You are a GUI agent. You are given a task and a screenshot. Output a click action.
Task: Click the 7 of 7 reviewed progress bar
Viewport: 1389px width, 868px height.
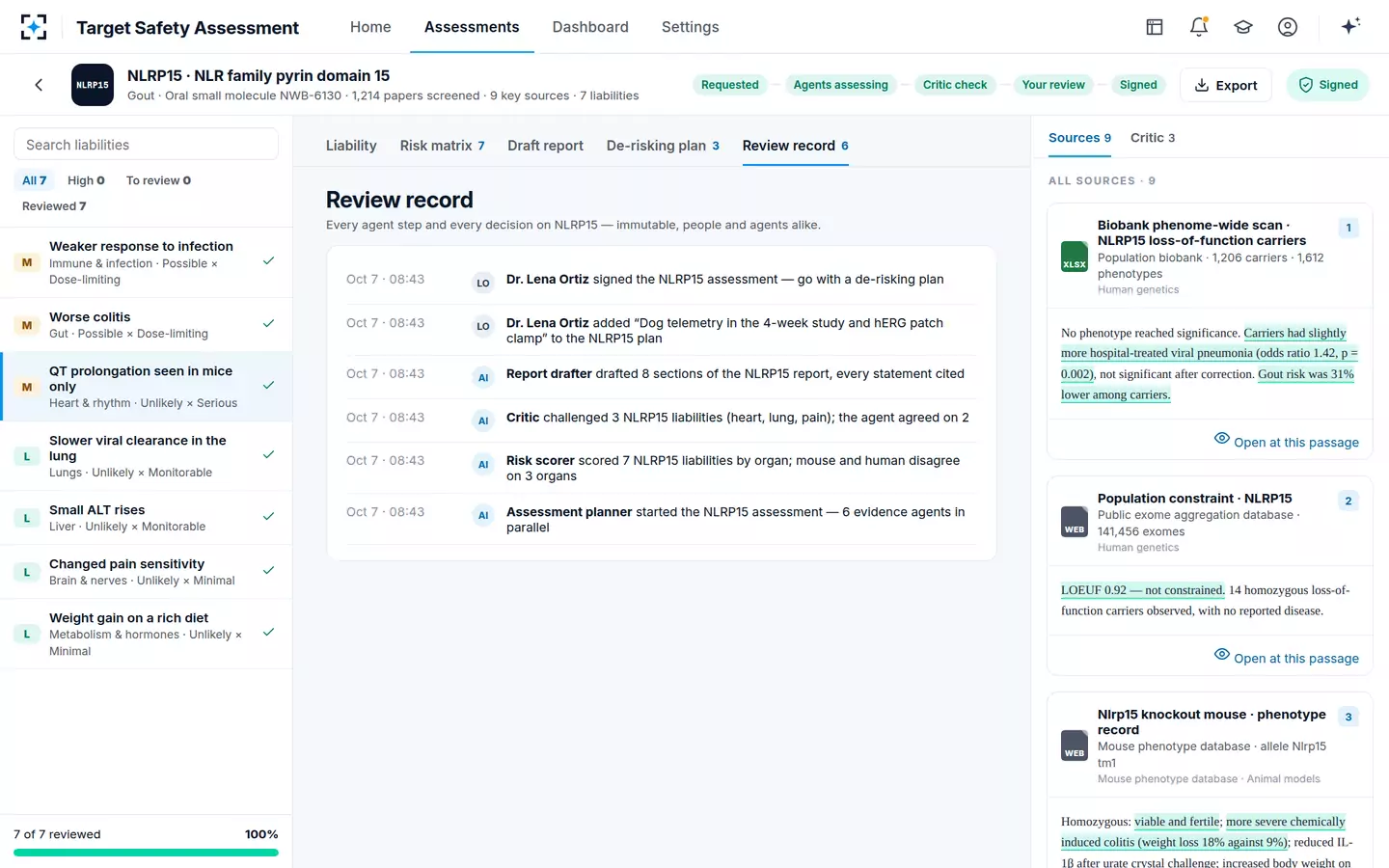pyautogui.click(x=146, y=852)
